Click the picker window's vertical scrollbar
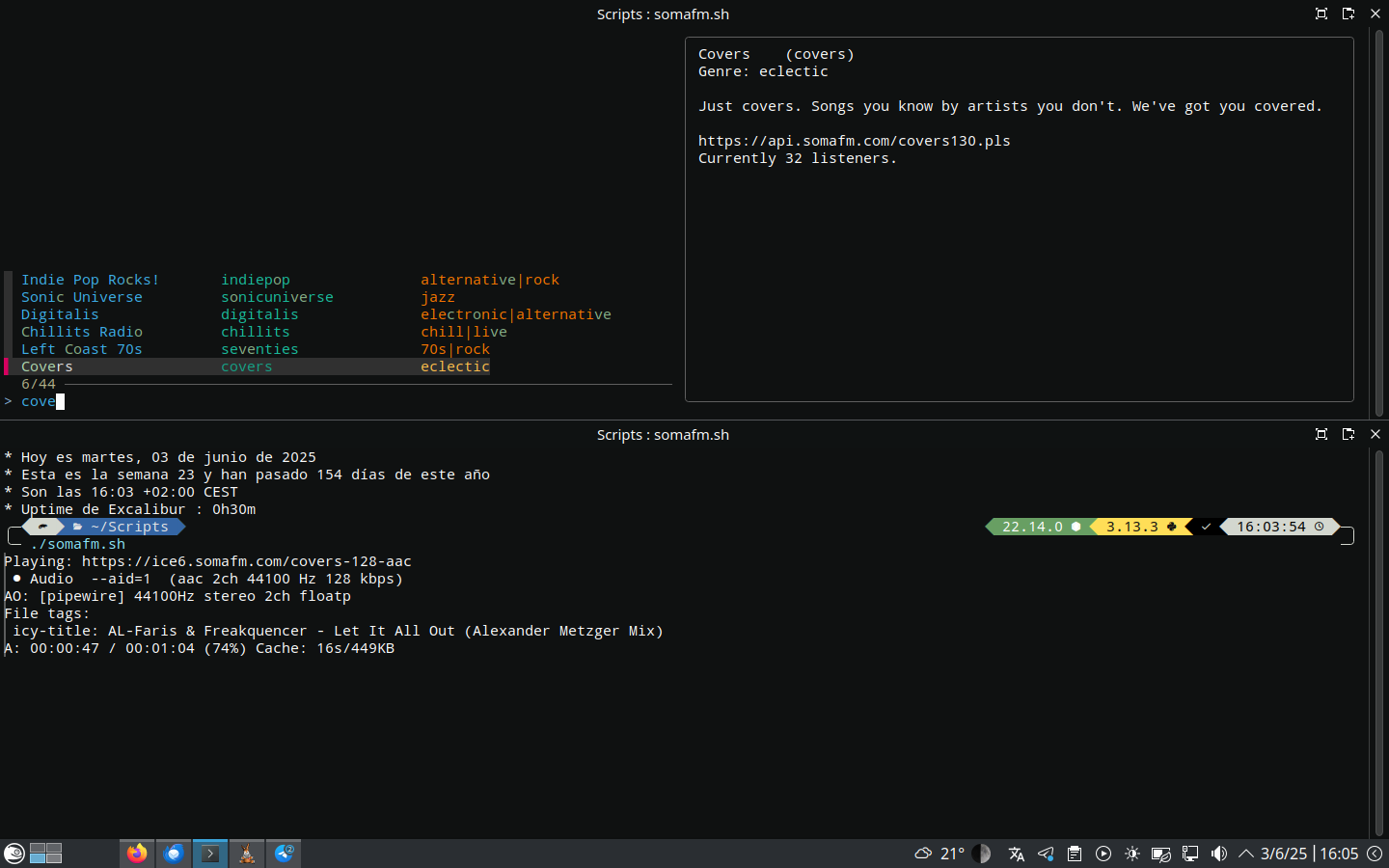Screen dimensions: 1389x868 (x=1379, y=223)
